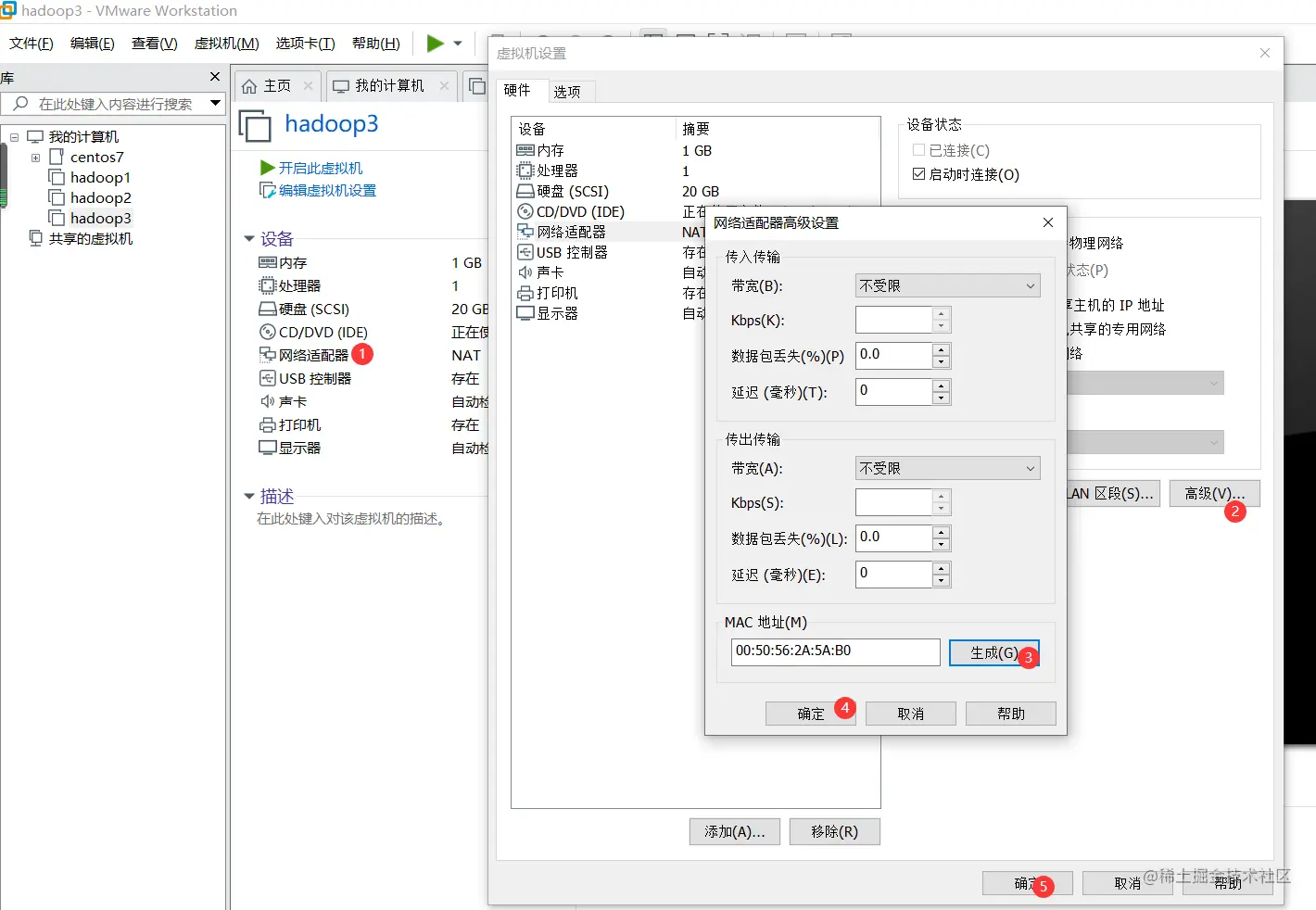Screen dimensions: 1316x910
Task: Click memory icon in hadoop3 summary devices
Action: pyautogui.click(x=267, y=262)
